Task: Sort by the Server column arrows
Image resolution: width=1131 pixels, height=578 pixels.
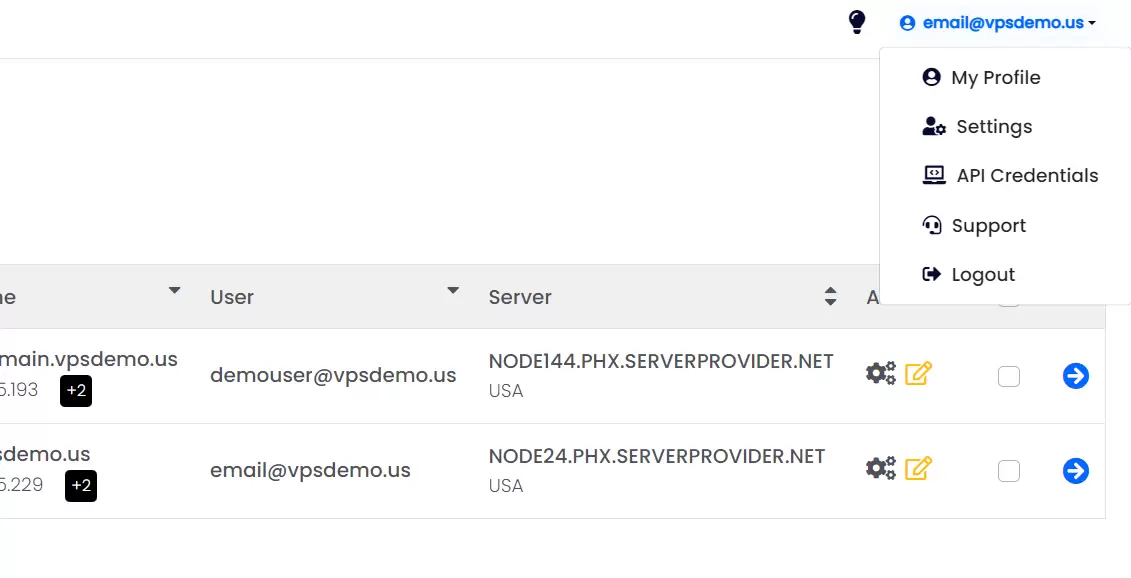Action: pos(830,296)
